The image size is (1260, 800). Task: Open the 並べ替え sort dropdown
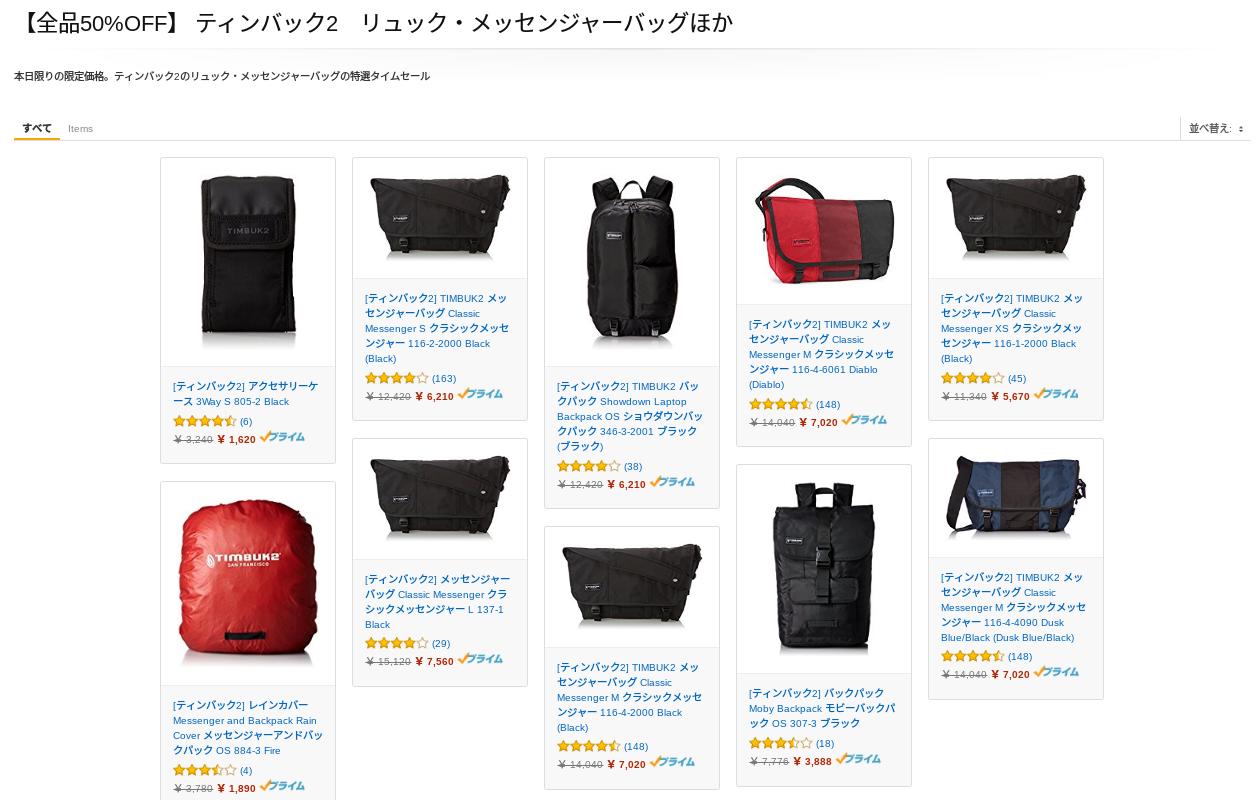point(1216,129)
